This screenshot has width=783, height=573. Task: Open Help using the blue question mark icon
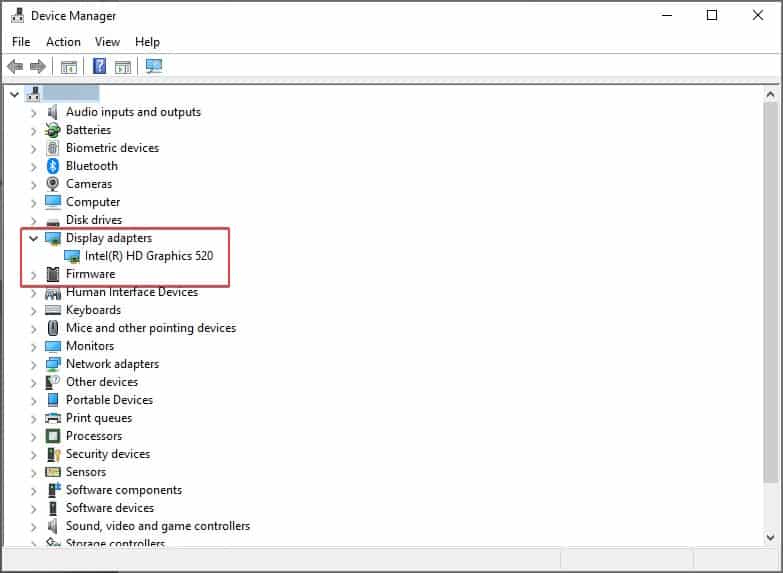pos(99,67)
